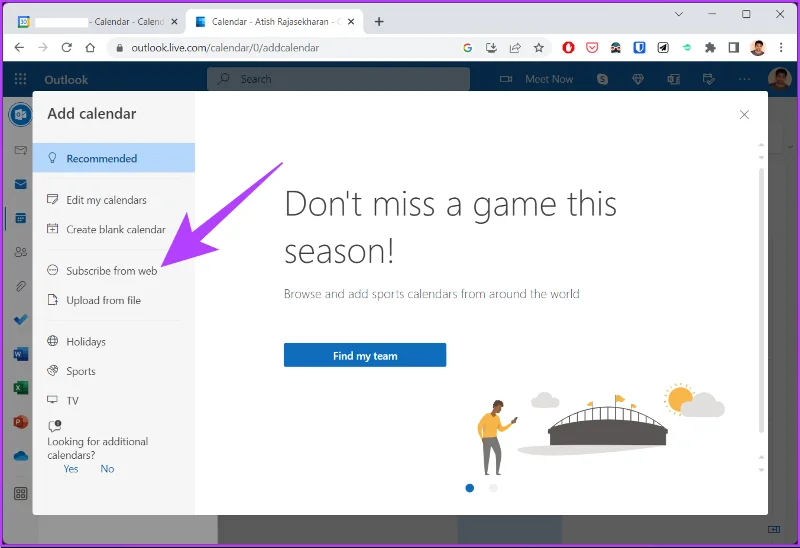Image resolution: width=800 pixels, height=548 pixels.
Task: Go to Chrome home page icon
Action: [x=90, y=47]
